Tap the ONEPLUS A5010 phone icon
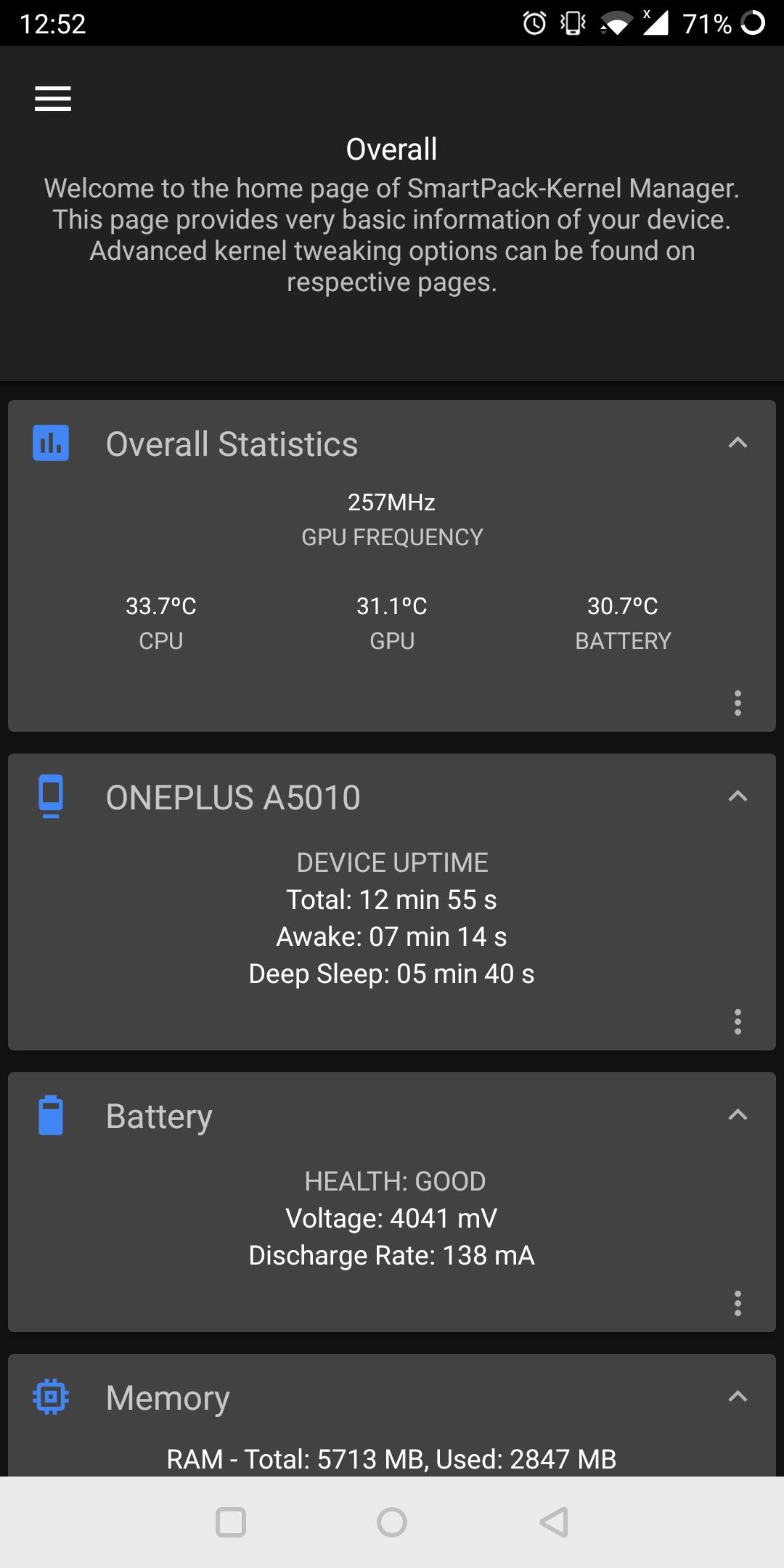784x1568 pixels. coord(51,796)
